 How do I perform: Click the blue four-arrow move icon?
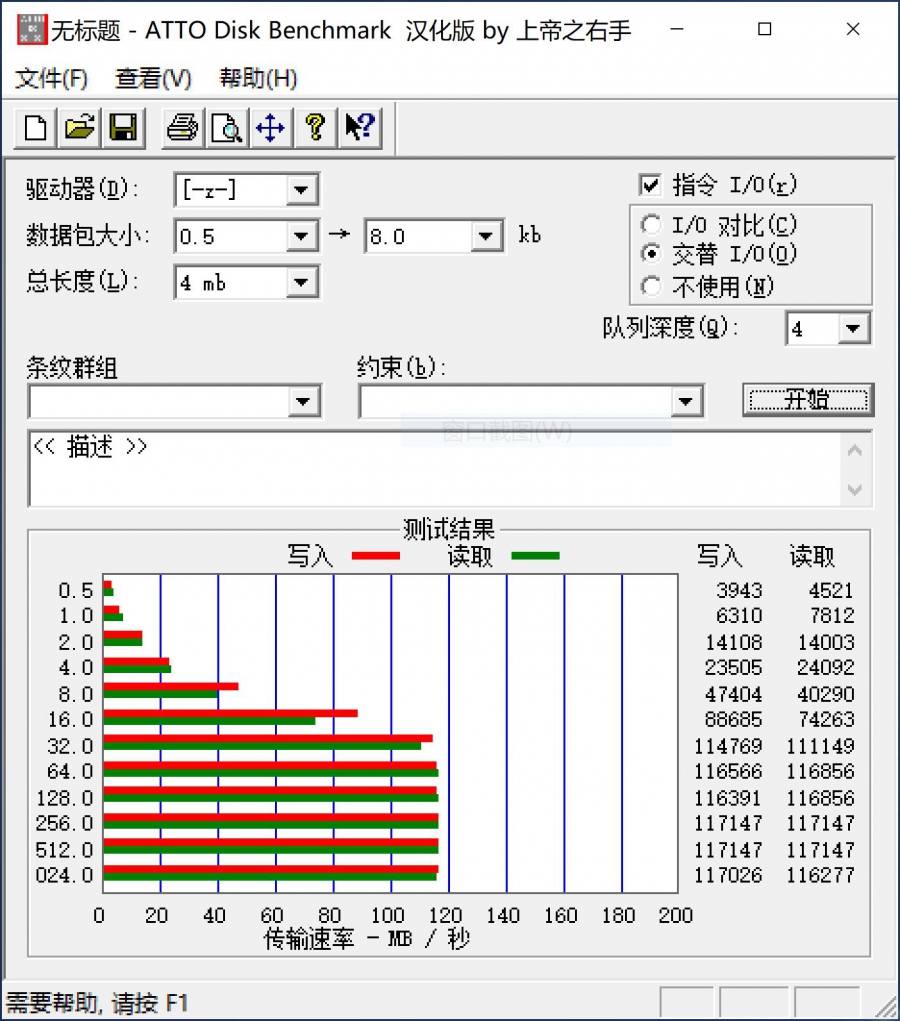270,128
